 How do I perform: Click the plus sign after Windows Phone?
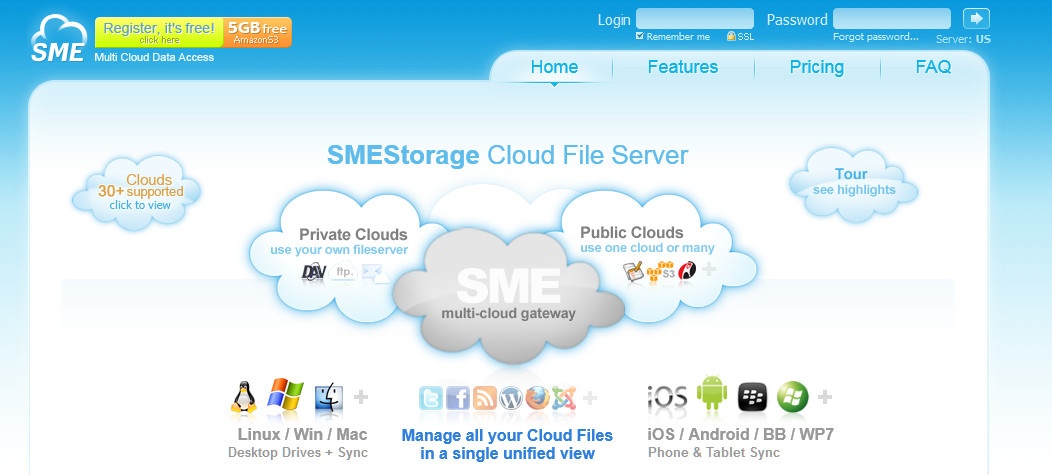click(825, 397)
